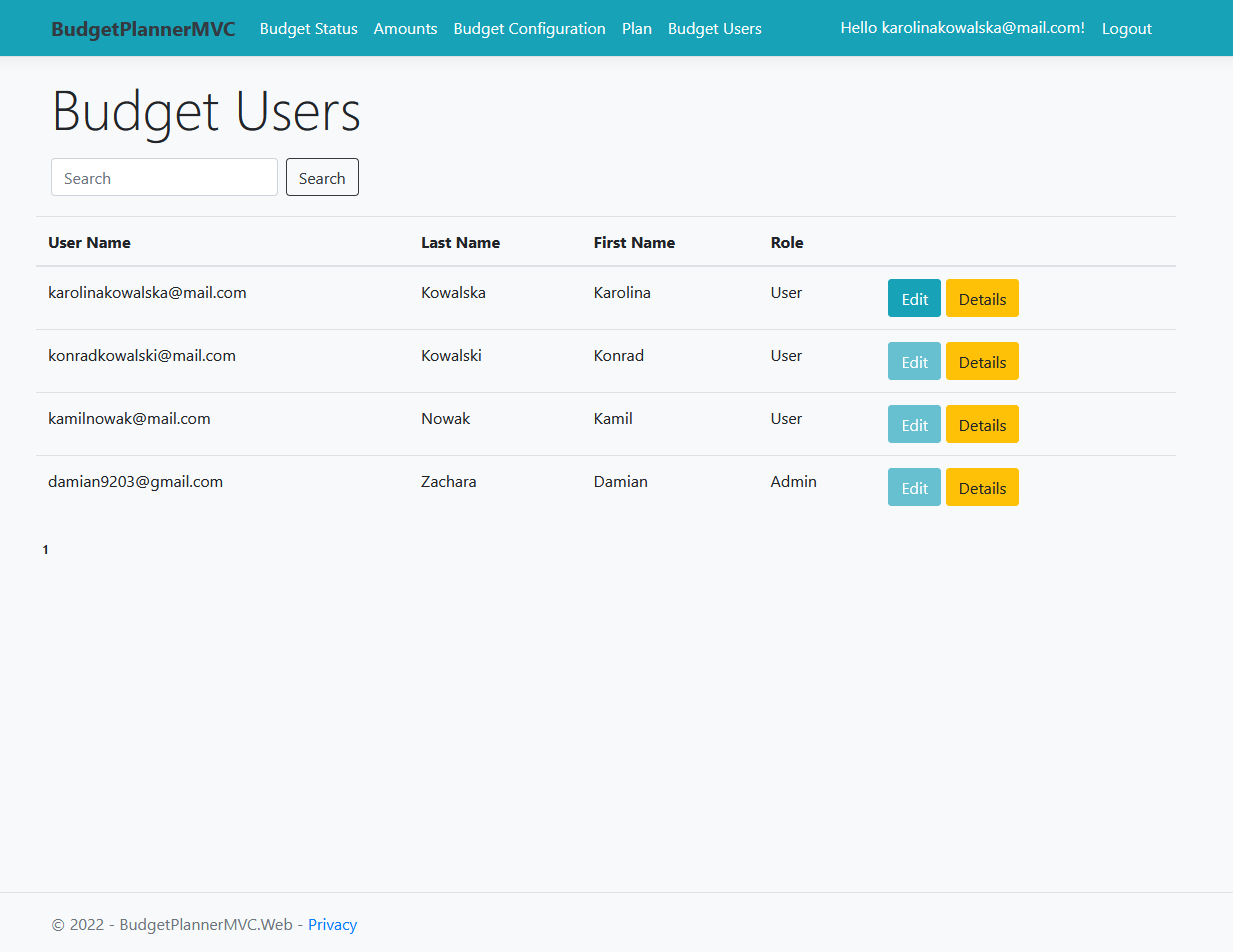View Details for kamilnowak@mail.com
Image resolution: width=1233 pixels, height=952 pixels.
tap(982, 424)
